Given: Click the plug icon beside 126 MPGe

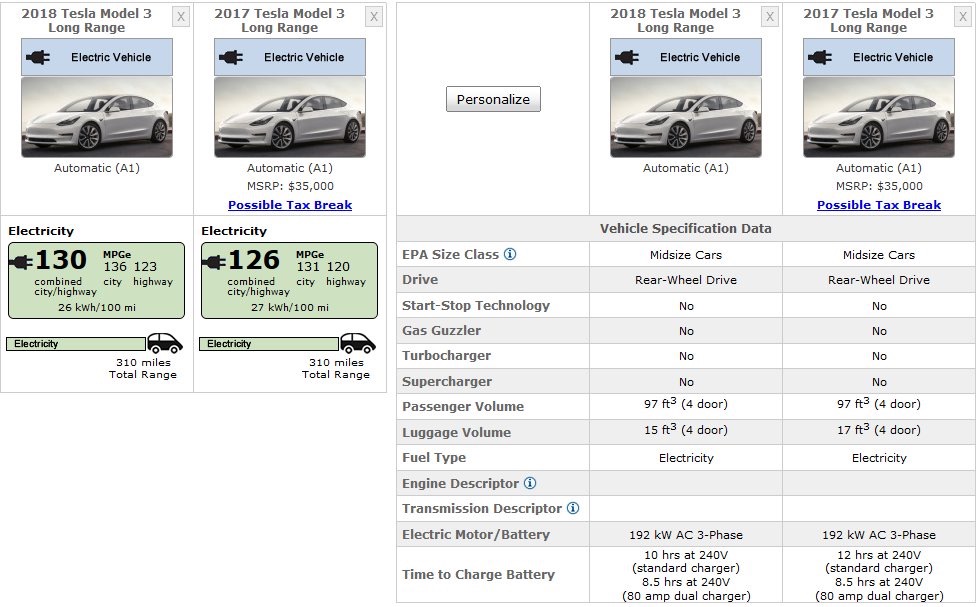Looking at the screenshot, I should point(214,261).
